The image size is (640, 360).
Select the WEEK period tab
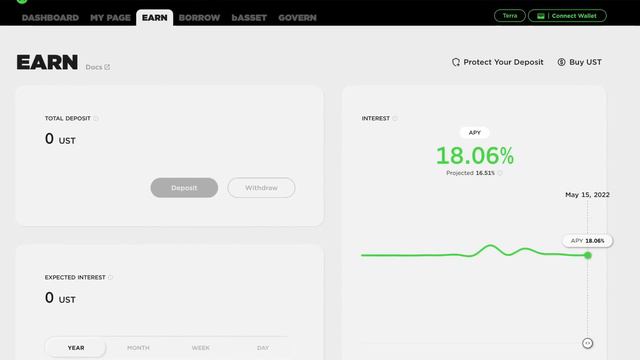pos(200,348)
